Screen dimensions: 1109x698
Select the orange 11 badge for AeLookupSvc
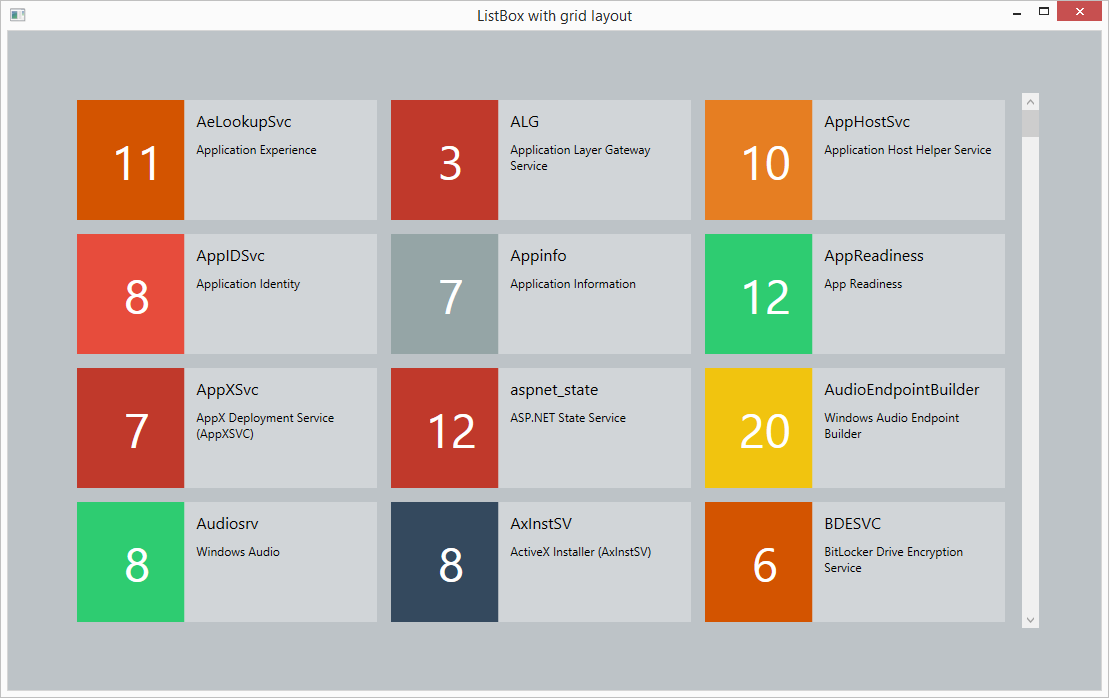(x=130, y=160)
